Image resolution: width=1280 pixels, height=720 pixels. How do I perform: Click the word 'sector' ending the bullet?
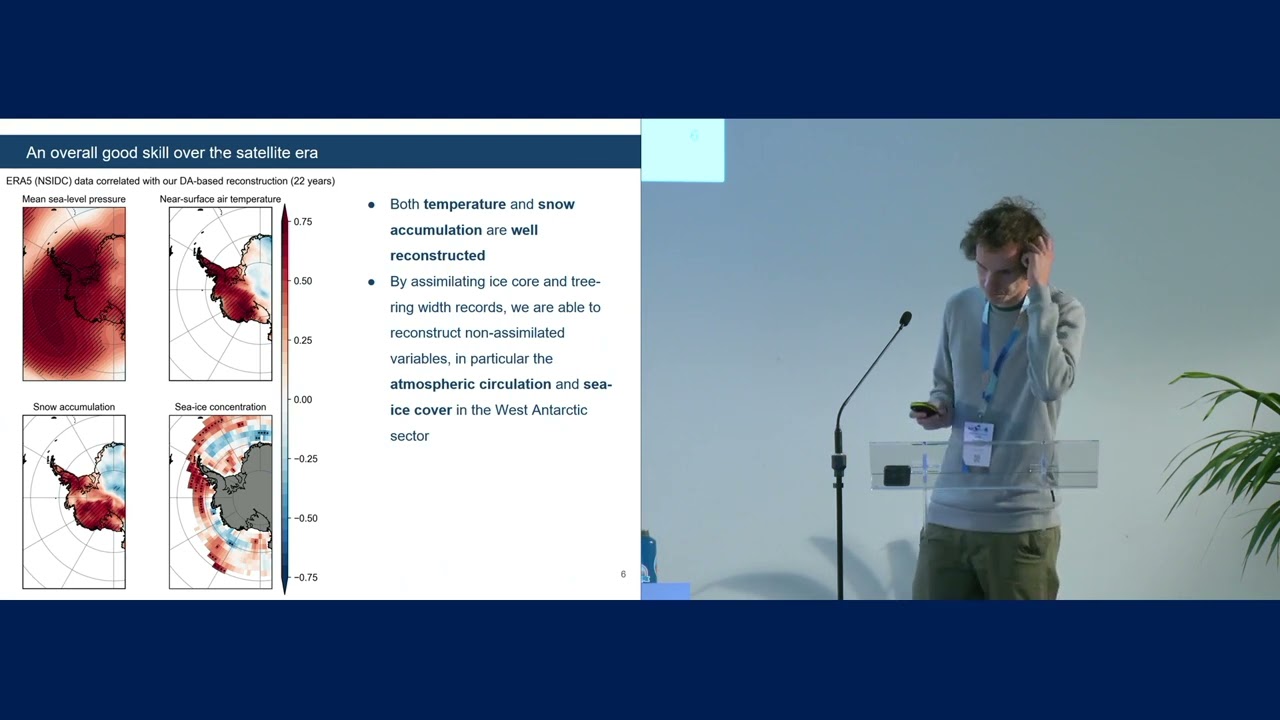pos(409,436)
